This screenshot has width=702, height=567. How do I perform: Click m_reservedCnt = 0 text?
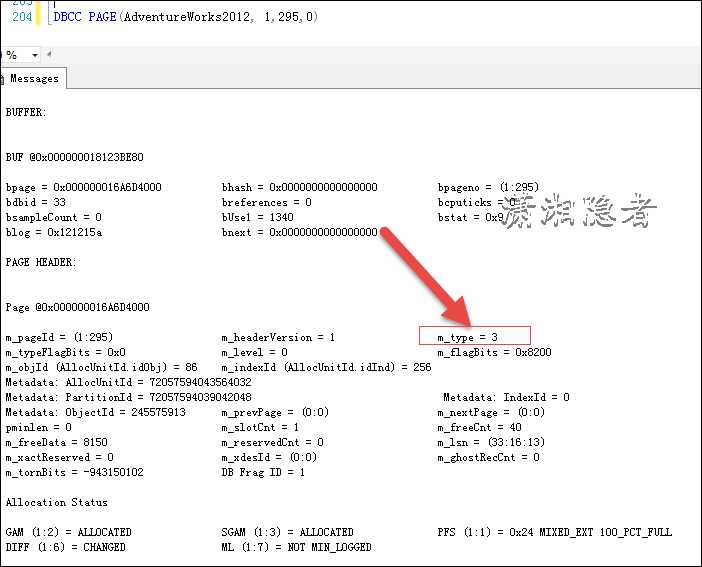(x=272, y=442)
